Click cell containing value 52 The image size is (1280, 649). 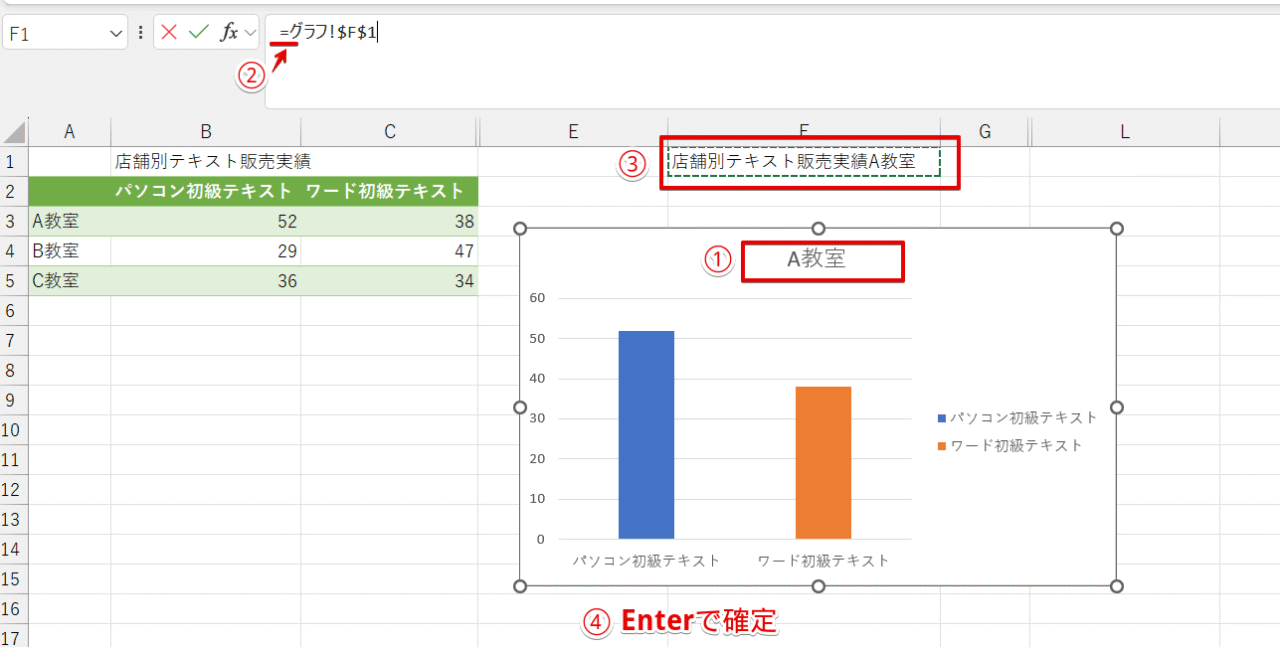(x=205, y=221)
